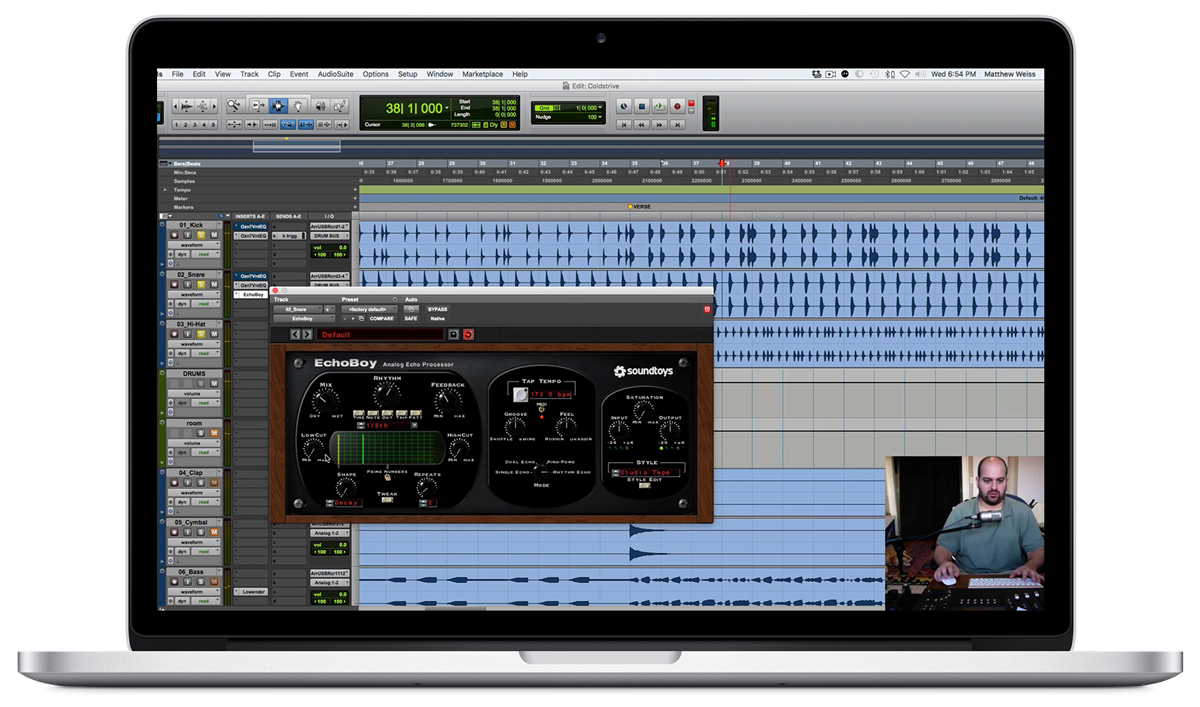
Task: Open the Edit menu
Action: point(199,74)
